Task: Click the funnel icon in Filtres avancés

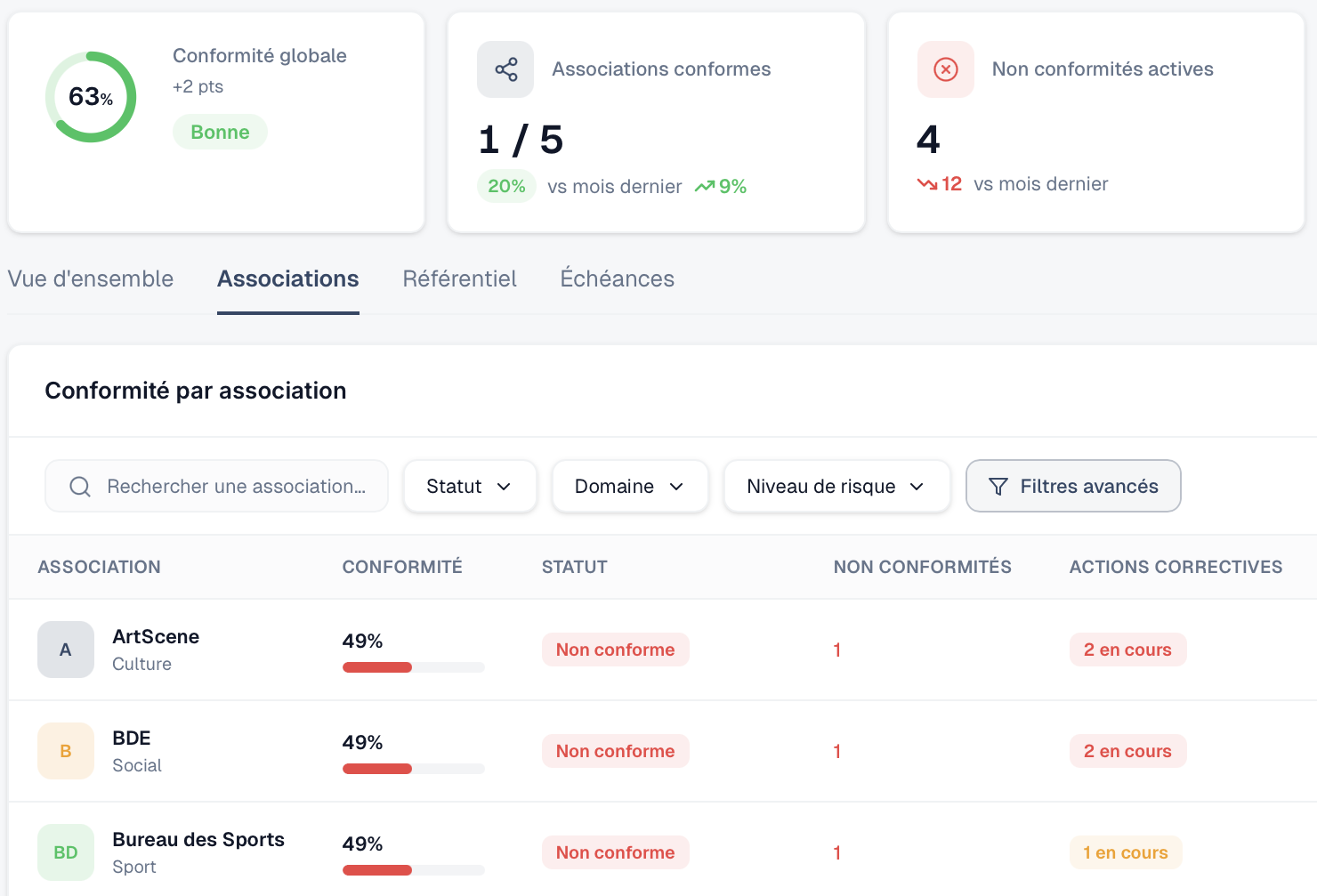Action: [998, 486]
